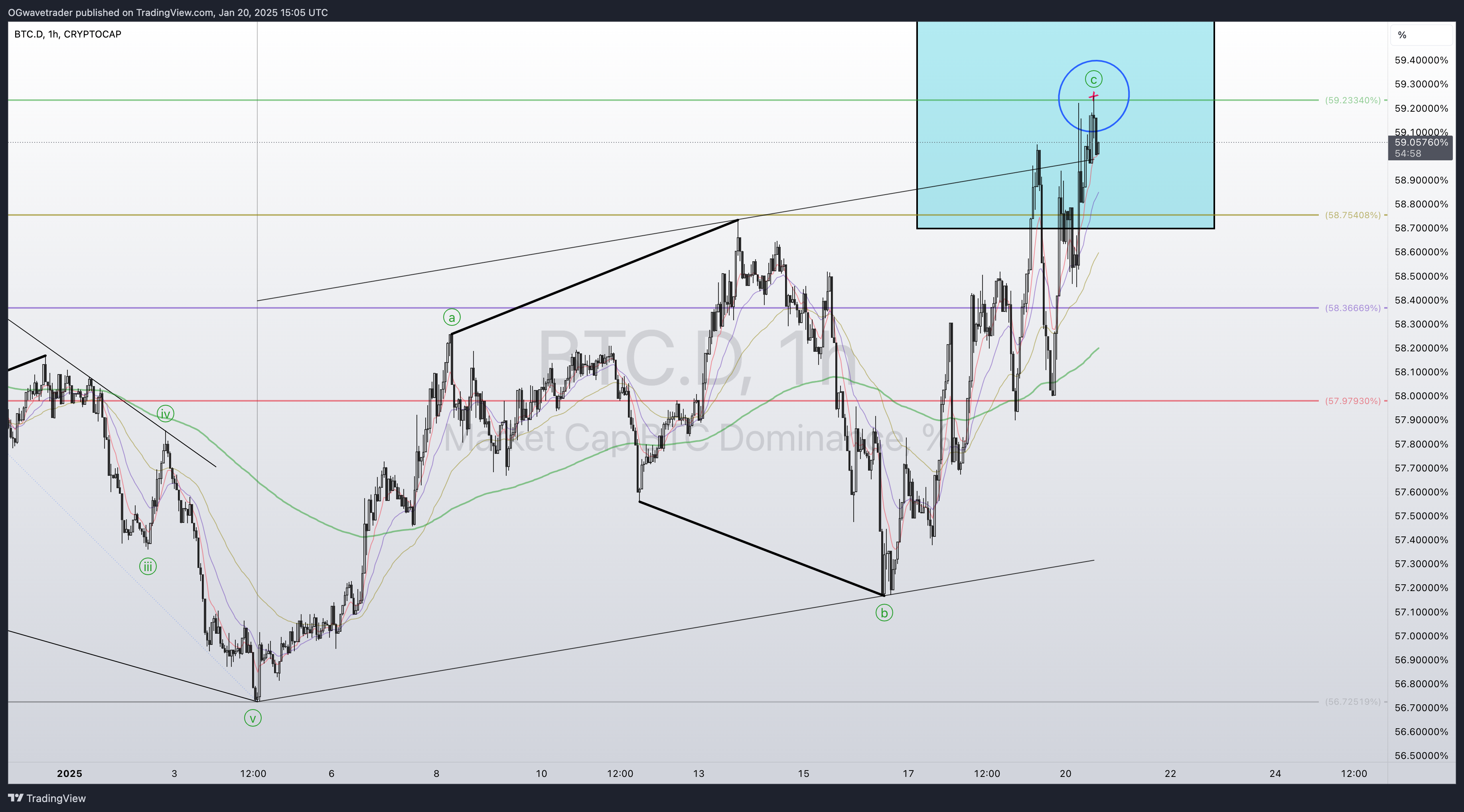Click the purple (58.36669%) level label
1464x812 pixels.
click(x=1353, y=308)
